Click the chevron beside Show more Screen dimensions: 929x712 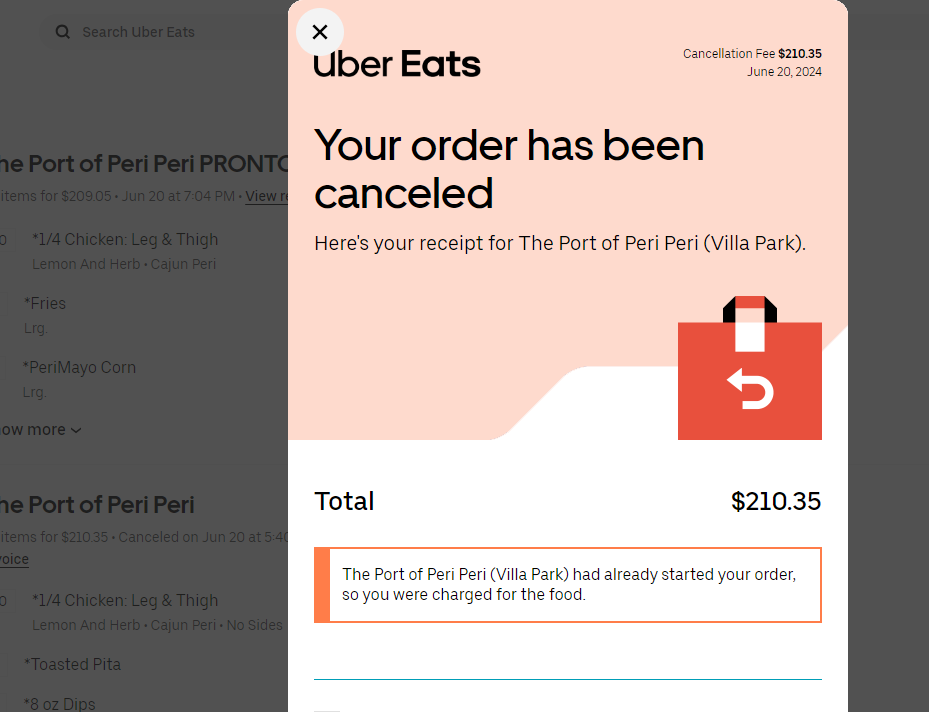coord(77,431)
